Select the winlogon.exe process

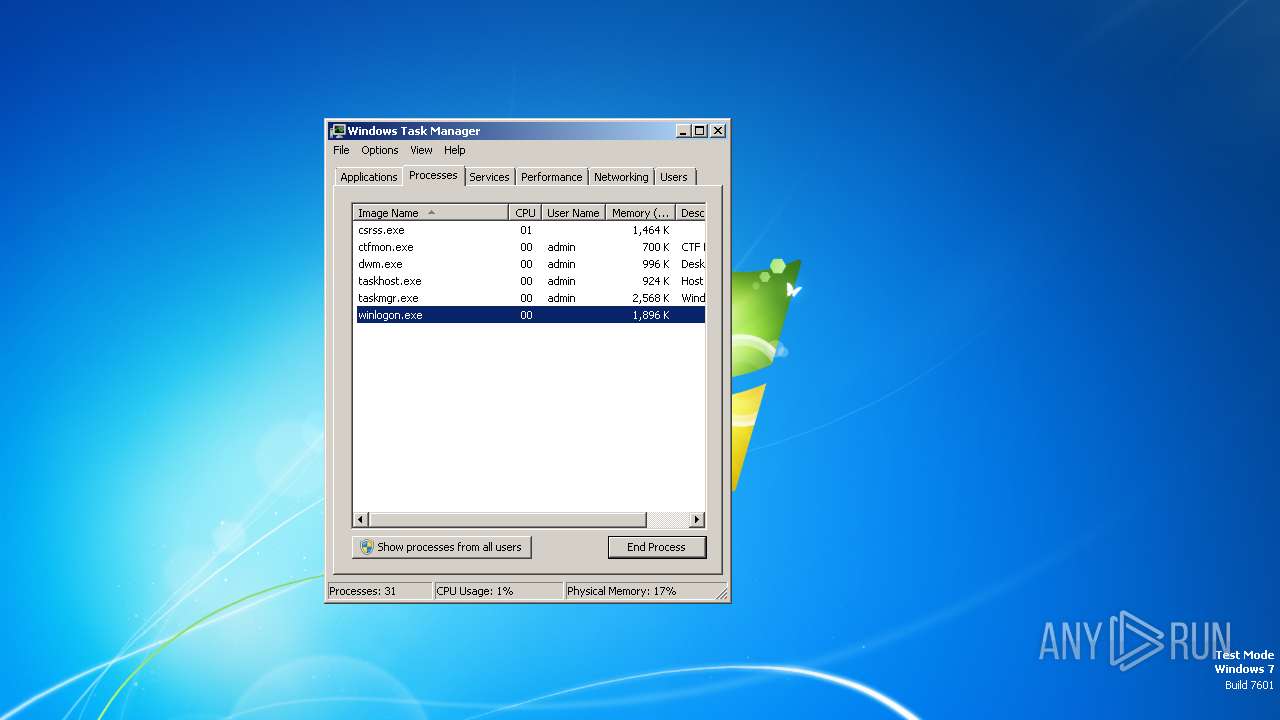point(530,315)
